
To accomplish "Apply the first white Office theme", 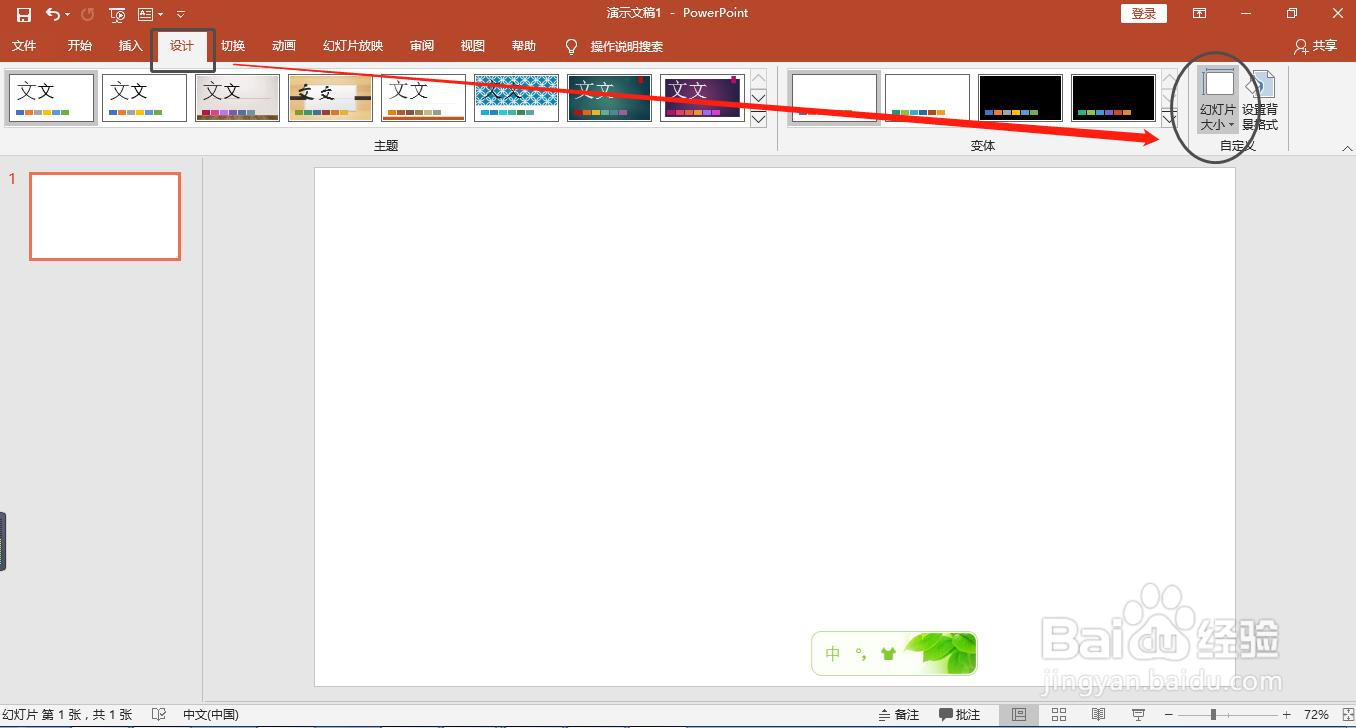I will click(x=52, y=98).
